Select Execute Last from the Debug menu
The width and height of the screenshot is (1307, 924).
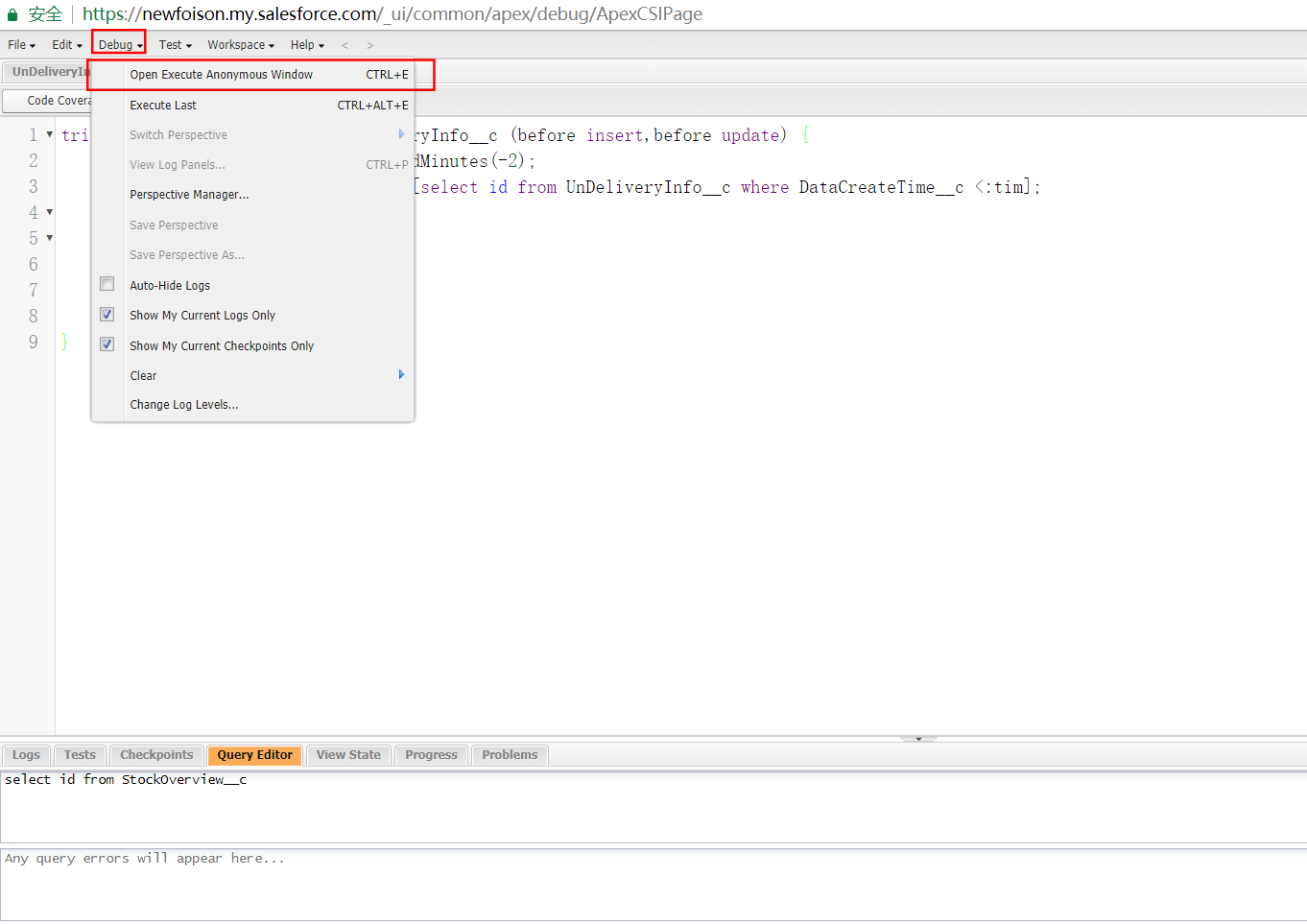click(253, 106)
